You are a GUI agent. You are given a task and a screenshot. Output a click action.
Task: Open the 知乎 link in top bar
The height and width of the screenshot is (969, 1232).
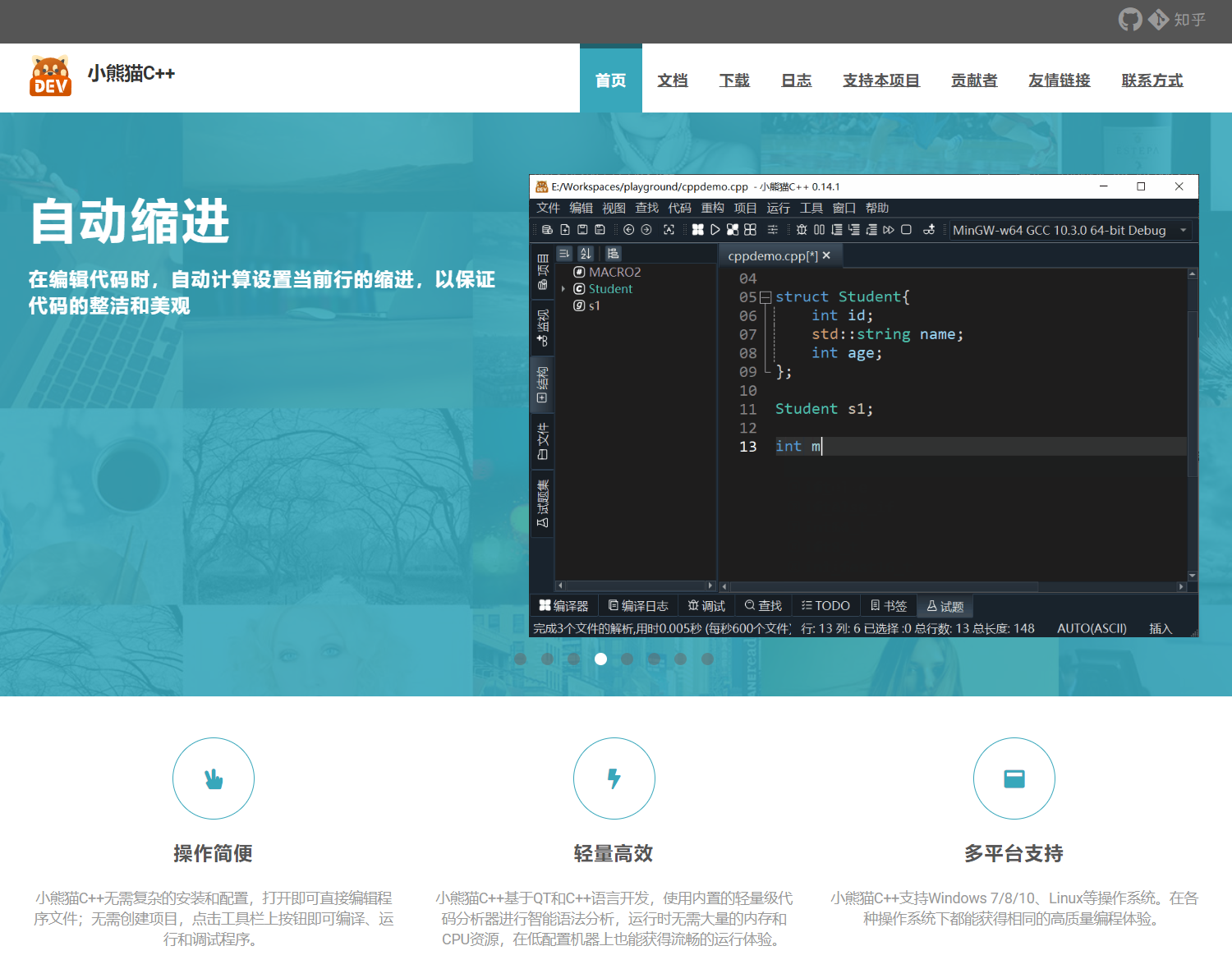pyautogui.click(x=1189, y=20)
